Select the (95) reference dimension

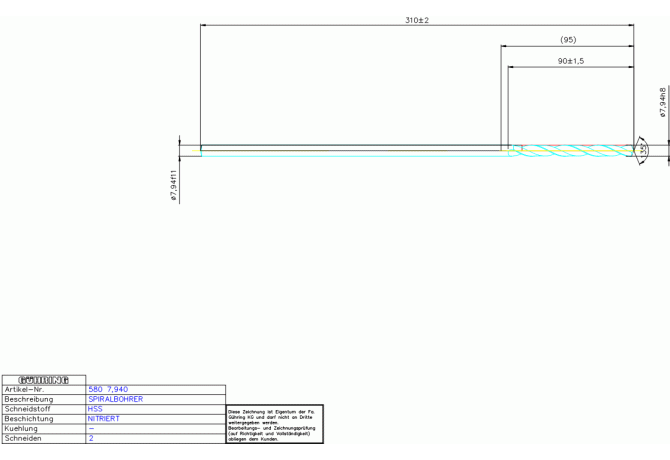pyautogui.click(x=567, y=40)
